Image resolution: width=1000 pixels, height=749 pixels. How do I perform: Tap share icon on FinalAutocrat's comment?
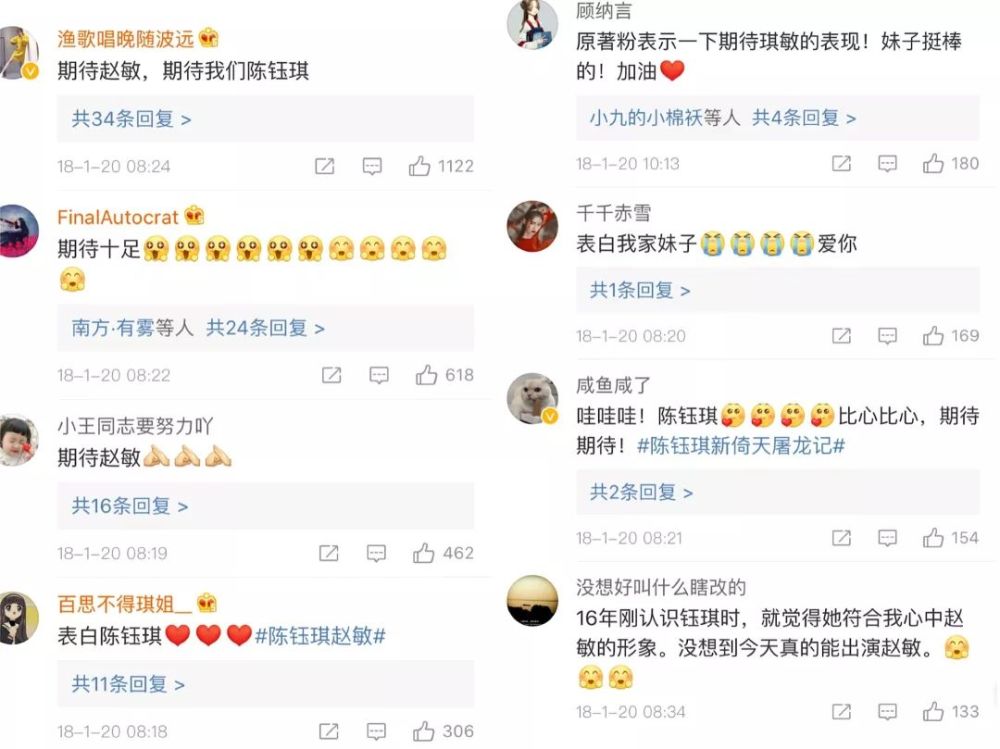[331, 375]
